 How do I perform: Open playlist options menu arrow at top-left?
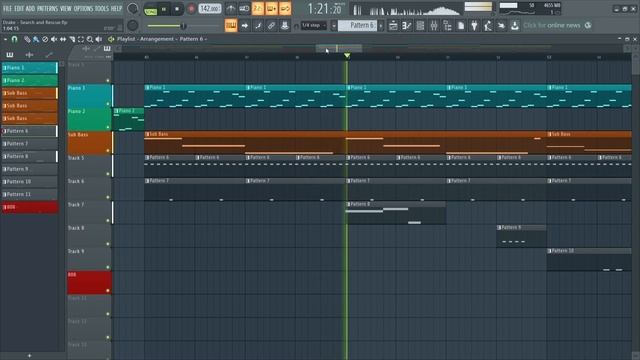5,39
